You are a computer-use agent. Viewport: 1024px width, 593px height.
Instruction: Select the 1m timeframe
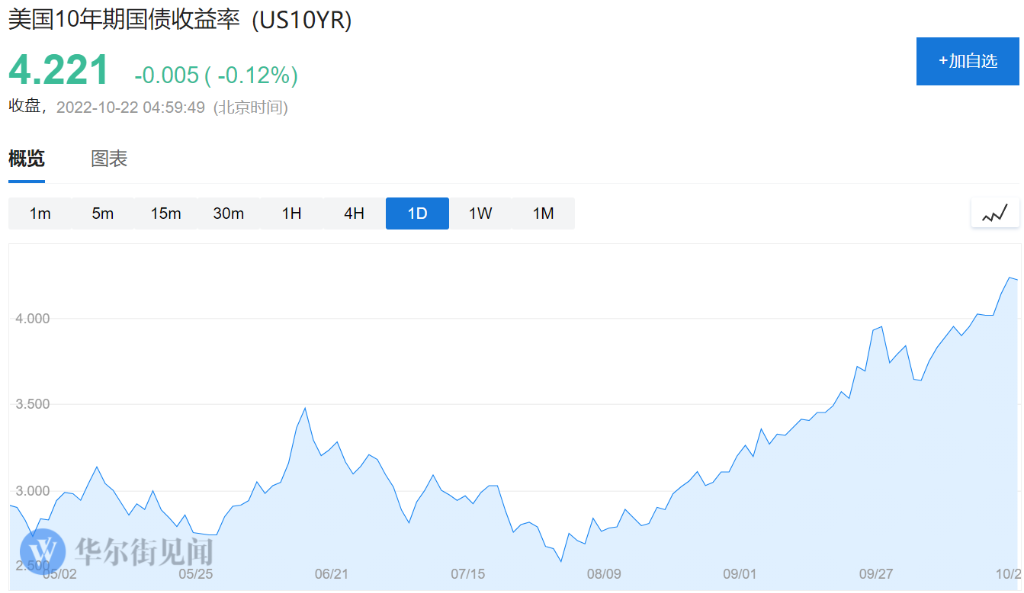pos(40,213)
